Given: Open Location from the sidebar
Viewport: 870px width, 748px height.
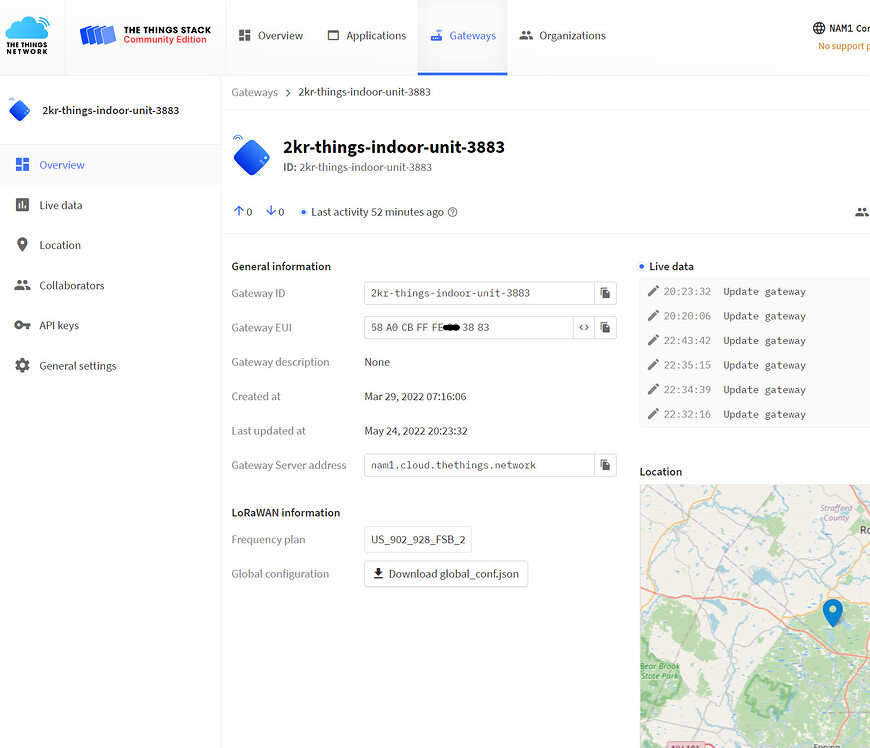Looking at the screenshot, I should click(x=60, y=245).
